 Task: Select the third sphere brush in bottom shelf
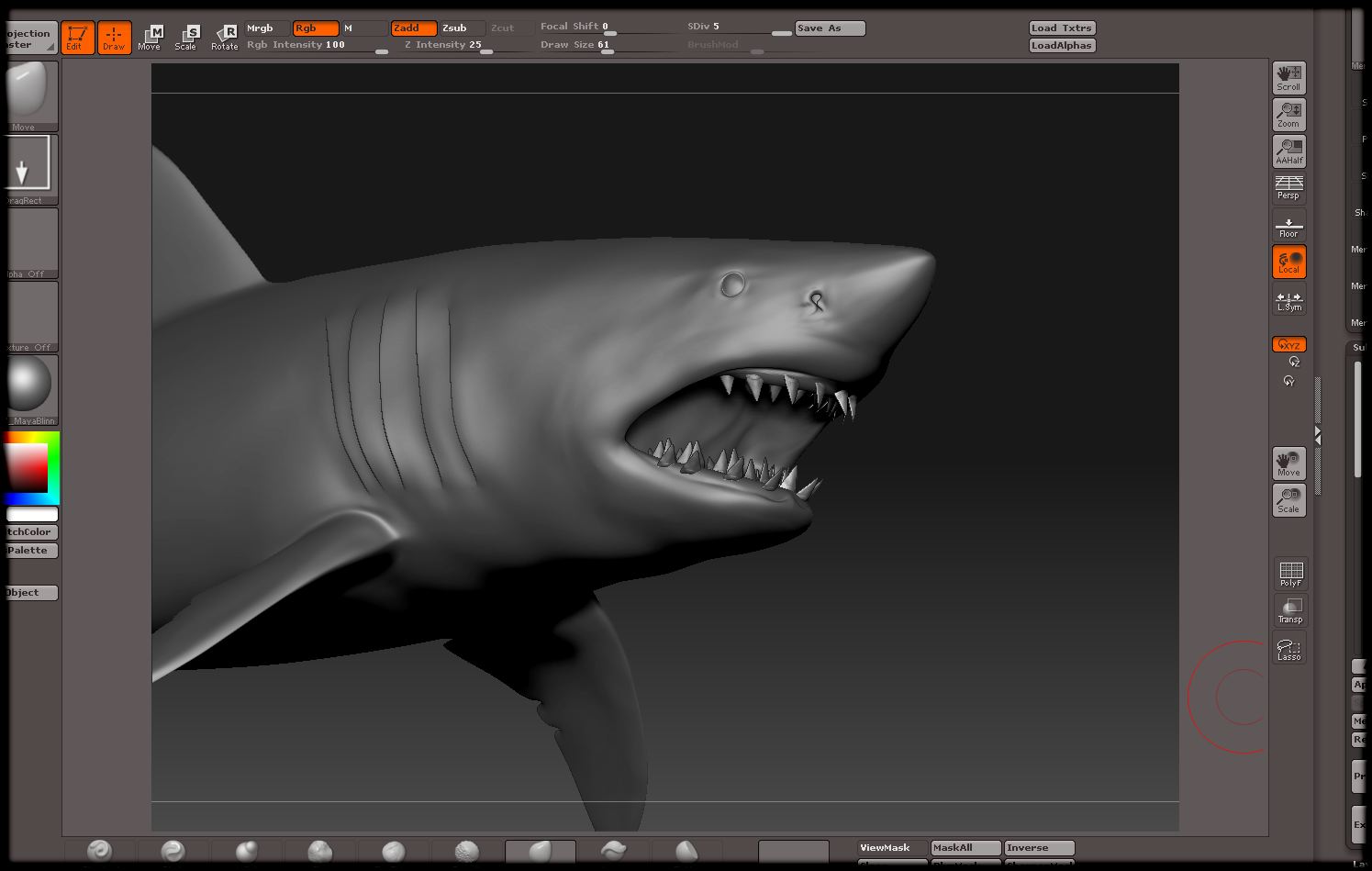pyautogui.click(x=246, y=852)
